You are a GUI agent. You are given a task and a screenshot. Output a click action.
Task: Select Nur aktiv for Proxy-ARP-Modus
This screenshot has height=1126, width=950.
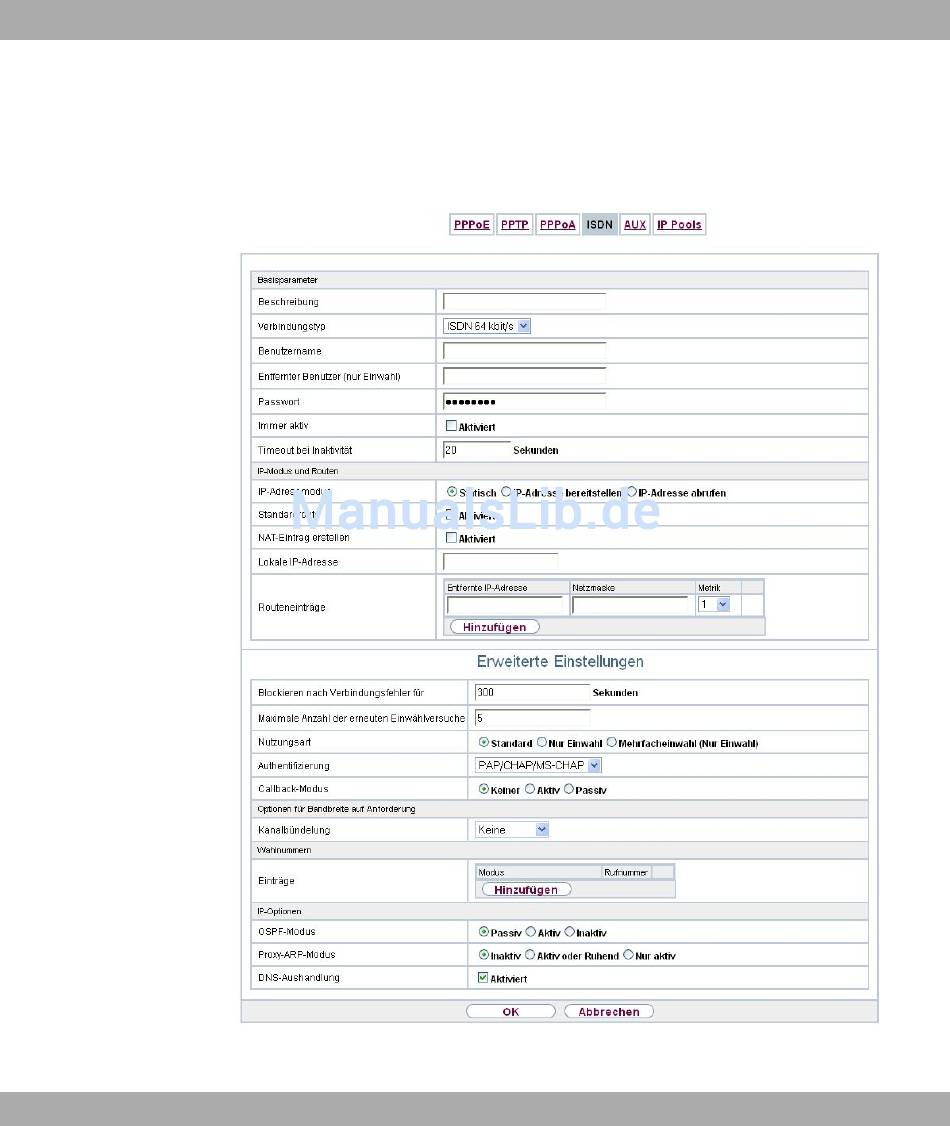tap(628, 954)
